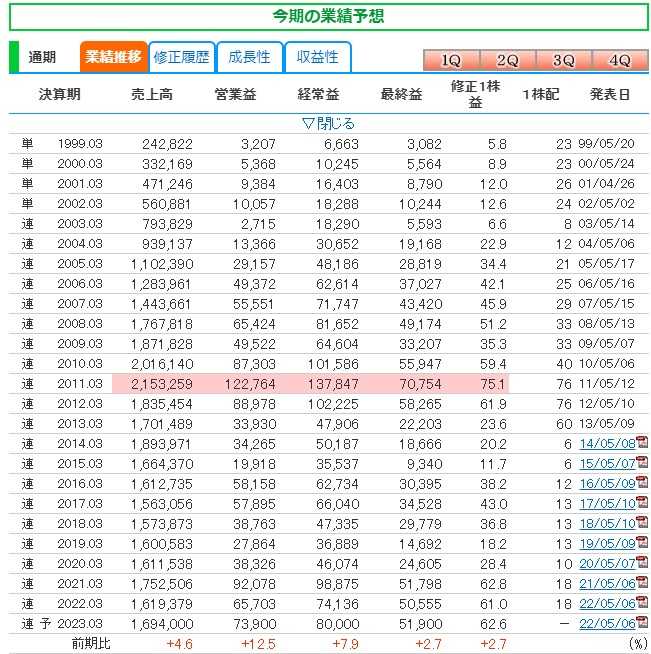Viewport: 651px width, 654px height.
Task: Open the 16/05/09 announcement link
Action: point(607,484)
